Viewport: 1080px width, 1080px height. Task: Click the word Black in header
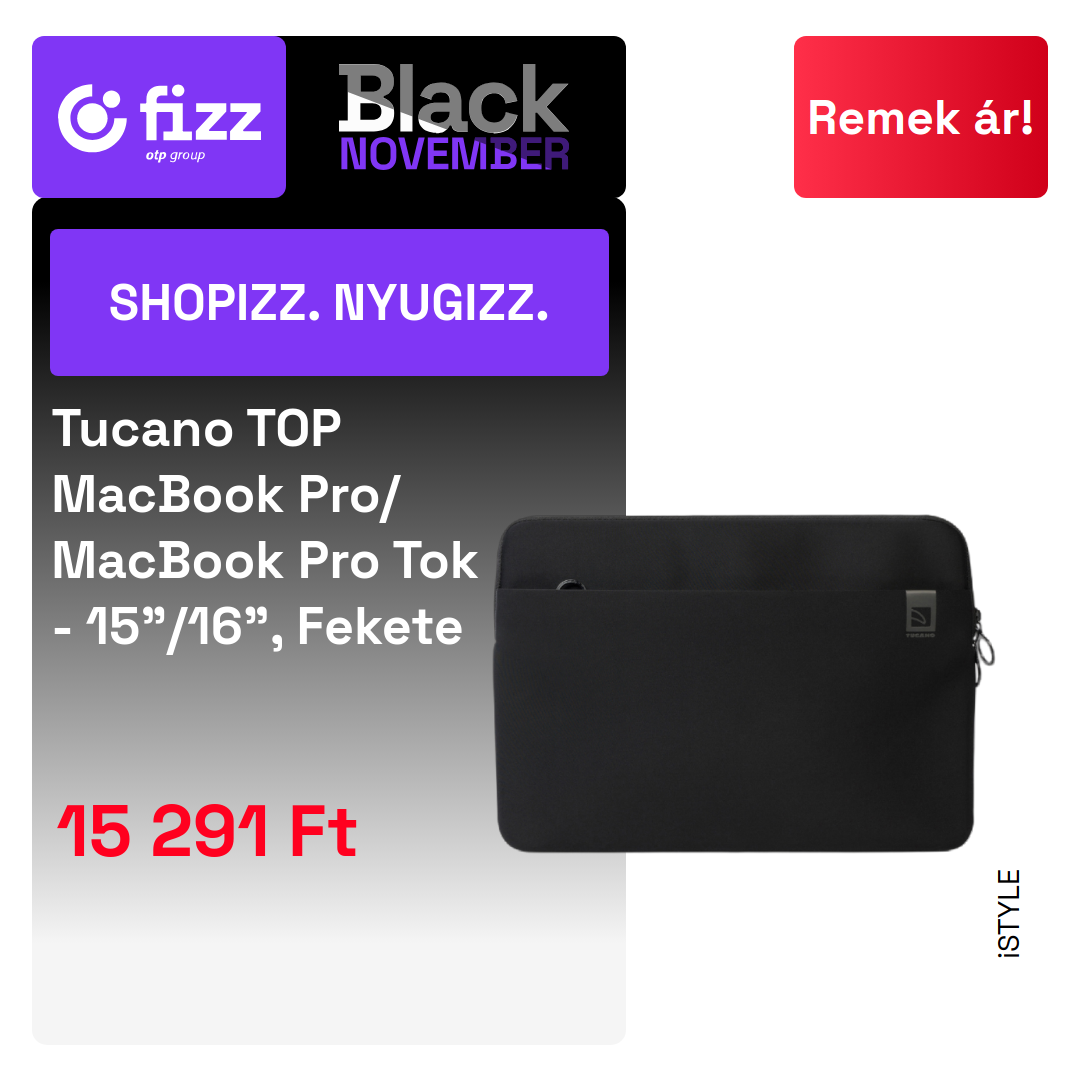[454, 98]
